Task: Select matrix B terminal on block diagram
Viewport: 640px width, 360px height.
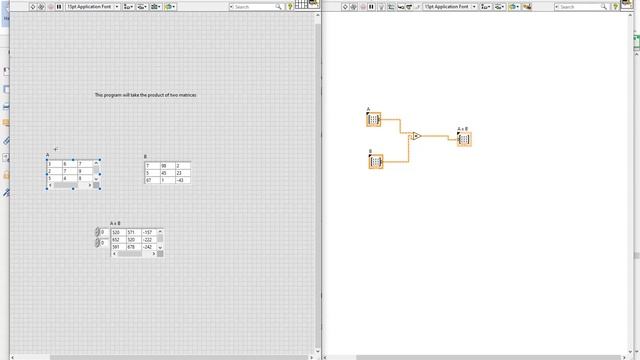Action: [x=376, y=162]
